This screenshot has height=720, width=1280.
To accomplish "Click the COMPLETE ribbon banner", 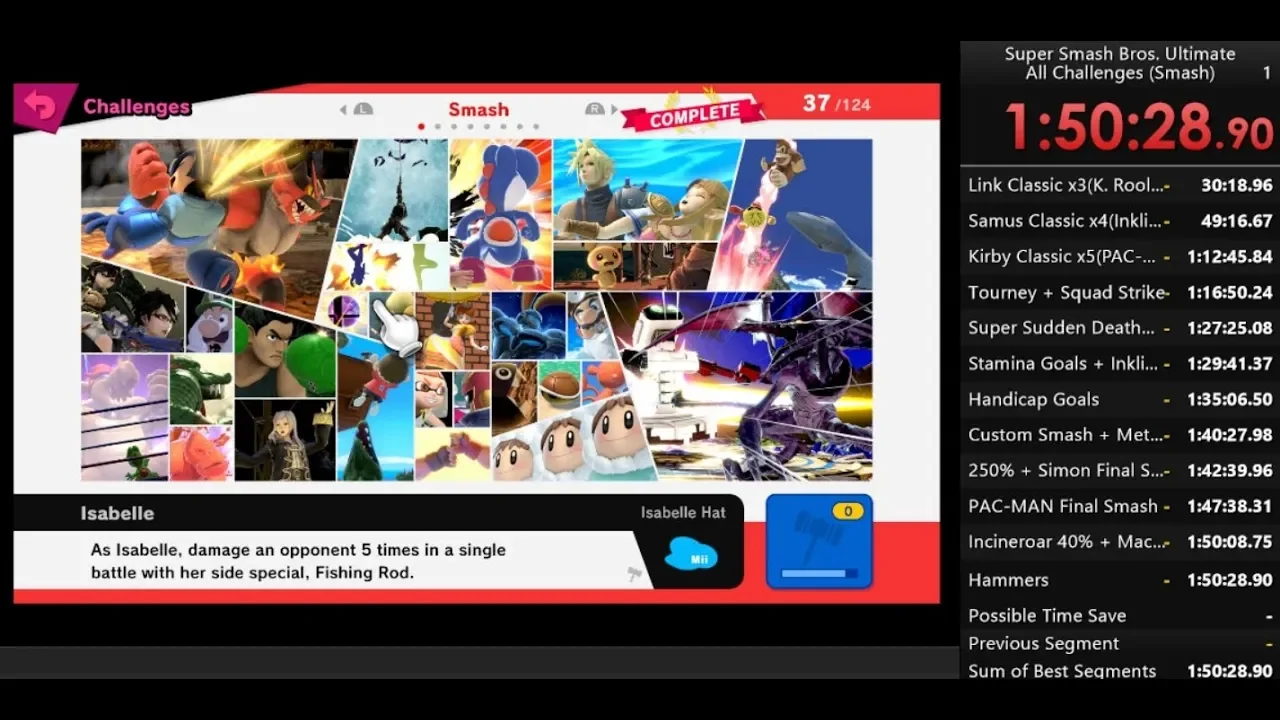I will [x=694, y=113].
